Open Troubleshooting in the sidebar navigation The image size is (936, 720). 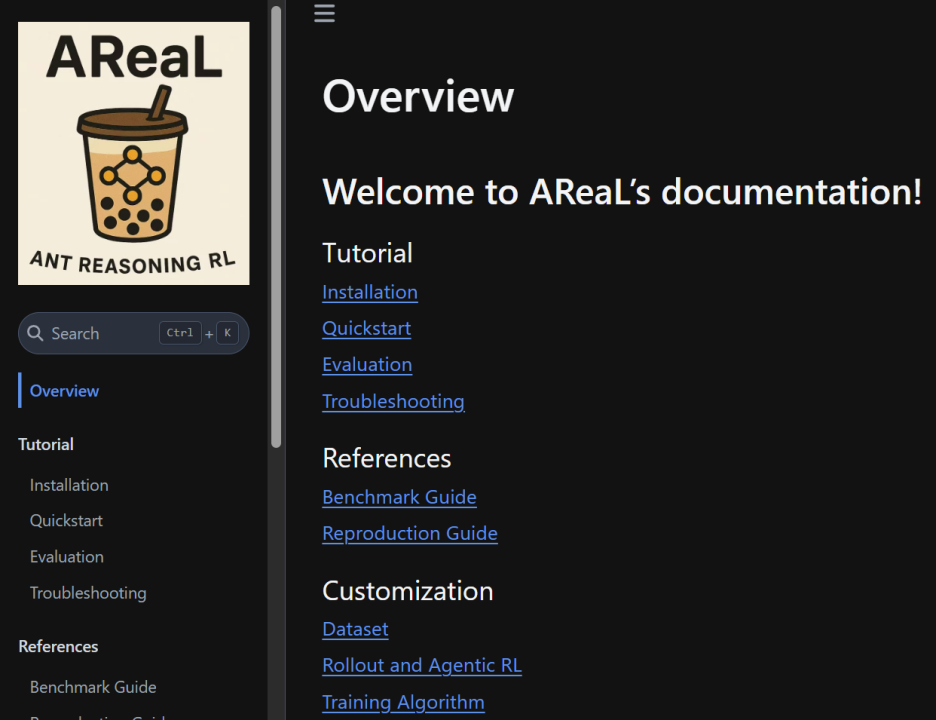88,593
